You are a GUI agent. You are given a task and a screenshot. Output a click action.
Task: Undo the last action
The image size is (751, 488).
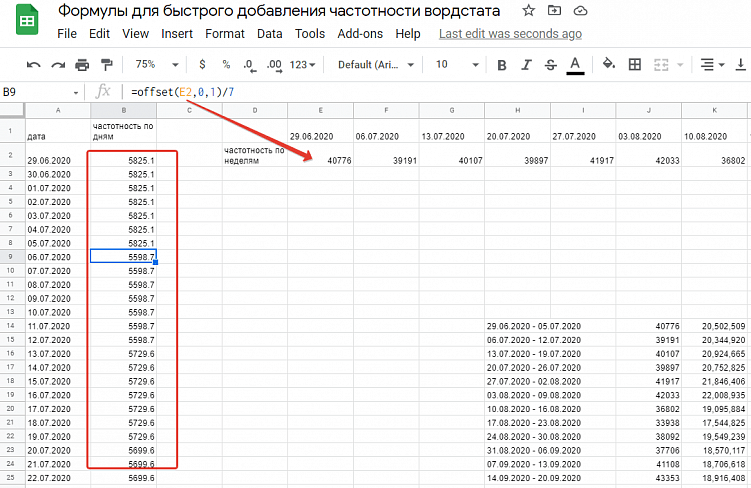[x=34, y=65]
